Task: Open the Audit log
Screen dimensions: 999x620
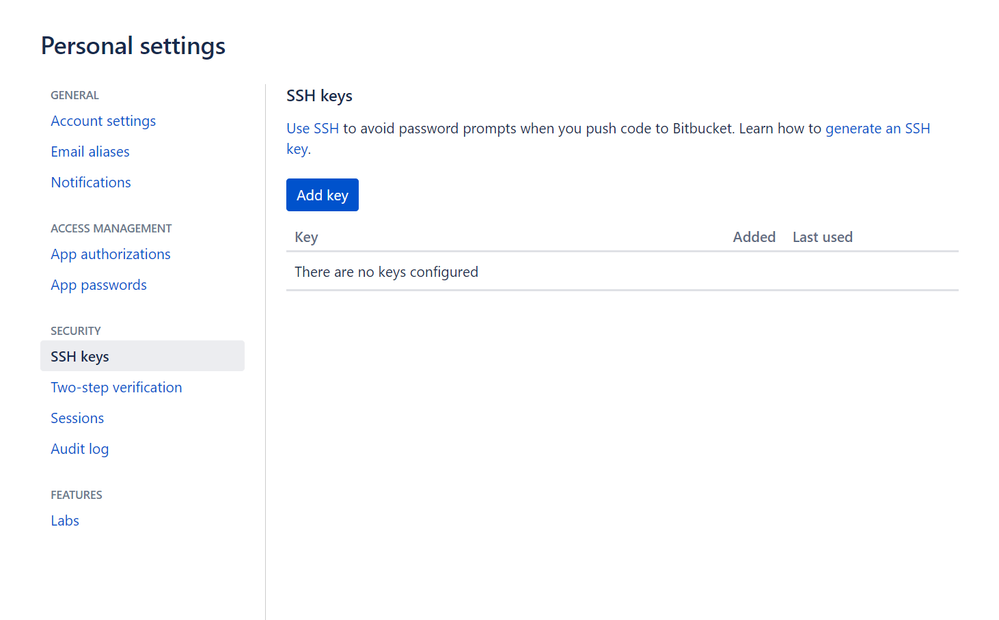Action: (80, 449)
